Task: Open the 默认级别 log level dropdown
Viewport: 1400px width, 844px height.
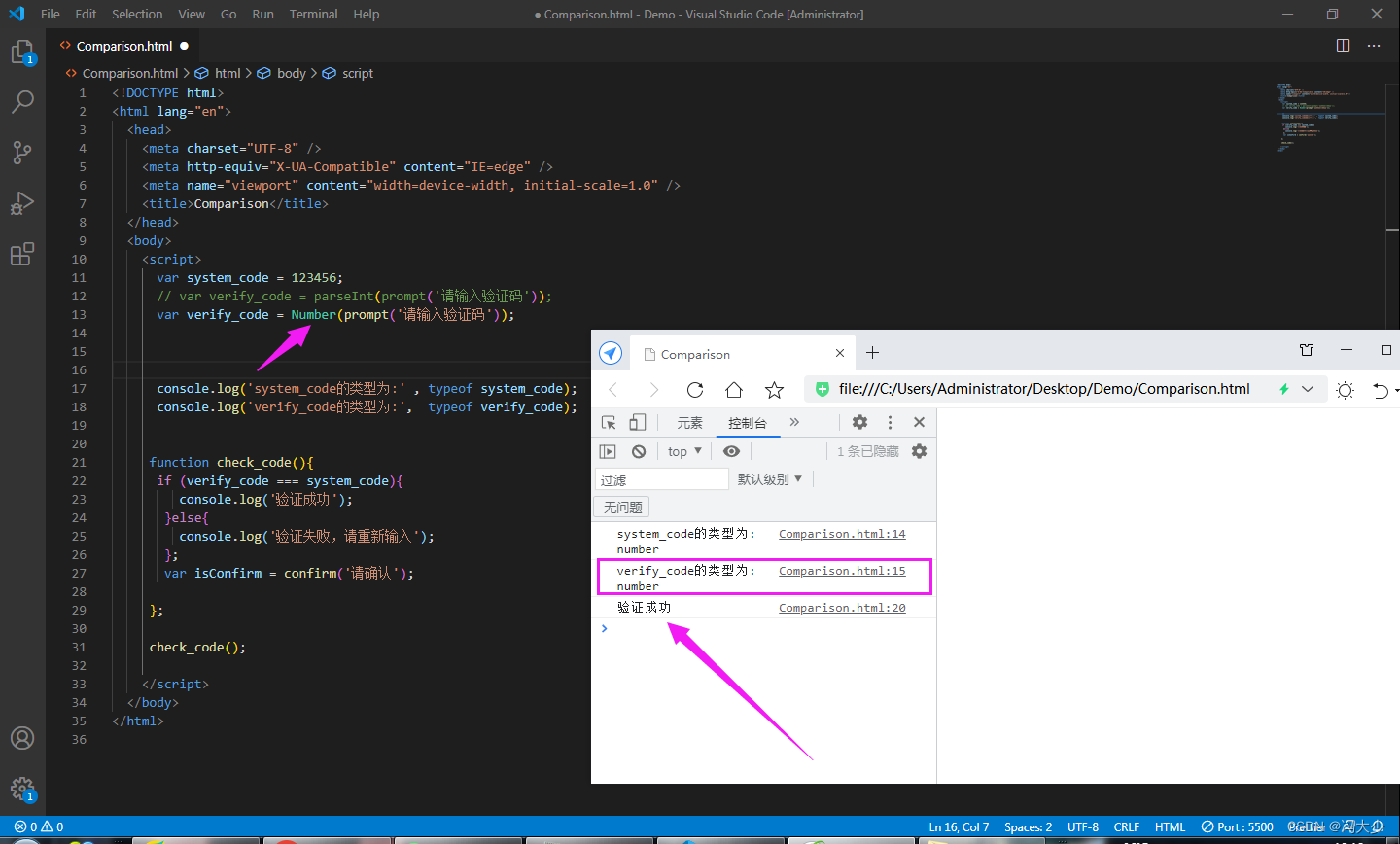Action: pyautogui.click(x=770, y=478)
